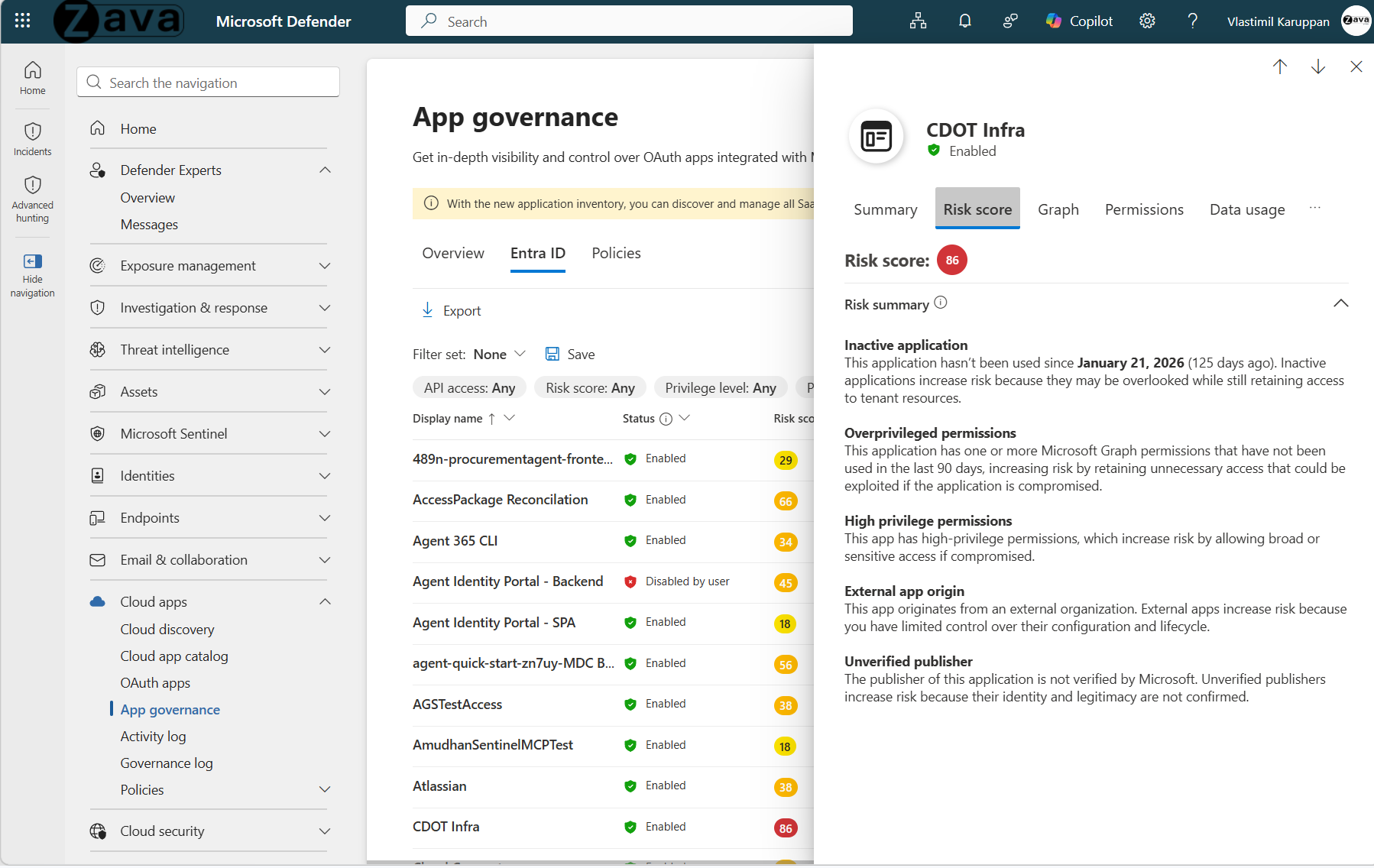
Task: Collapse the Defender Experts section
Action: coord(325,170)
